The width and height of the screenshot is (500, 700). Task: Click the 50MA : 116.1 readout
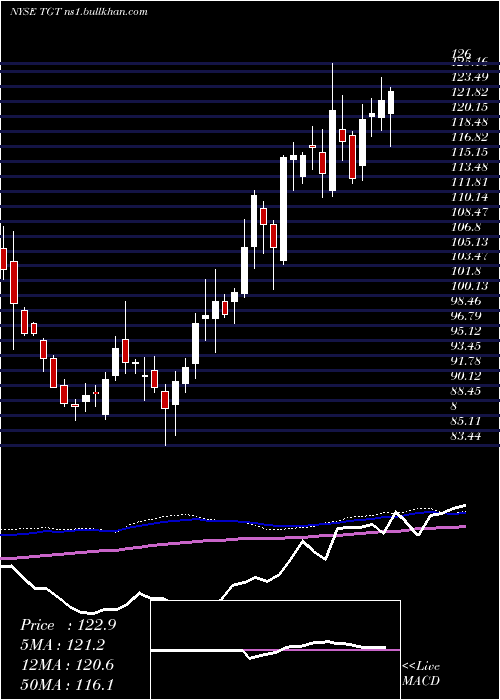tap(67, 685)
